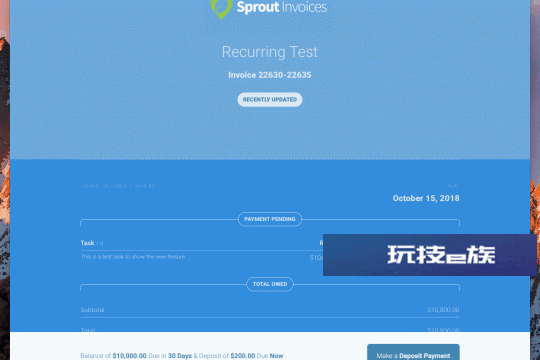This screenshot has height=360, width=540.
Task: Click the $200.00 deposit amount in the footer
Action: (x=243, y=356)
